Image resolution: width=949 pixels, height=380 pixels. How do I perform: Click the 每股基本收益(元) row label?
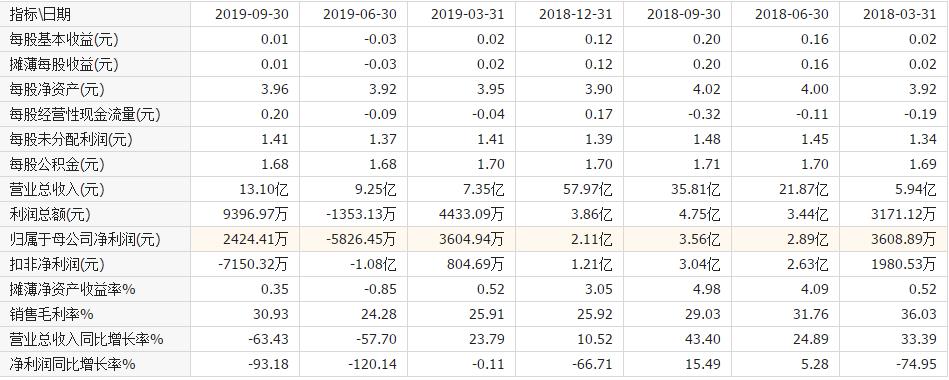coord(64,39)
